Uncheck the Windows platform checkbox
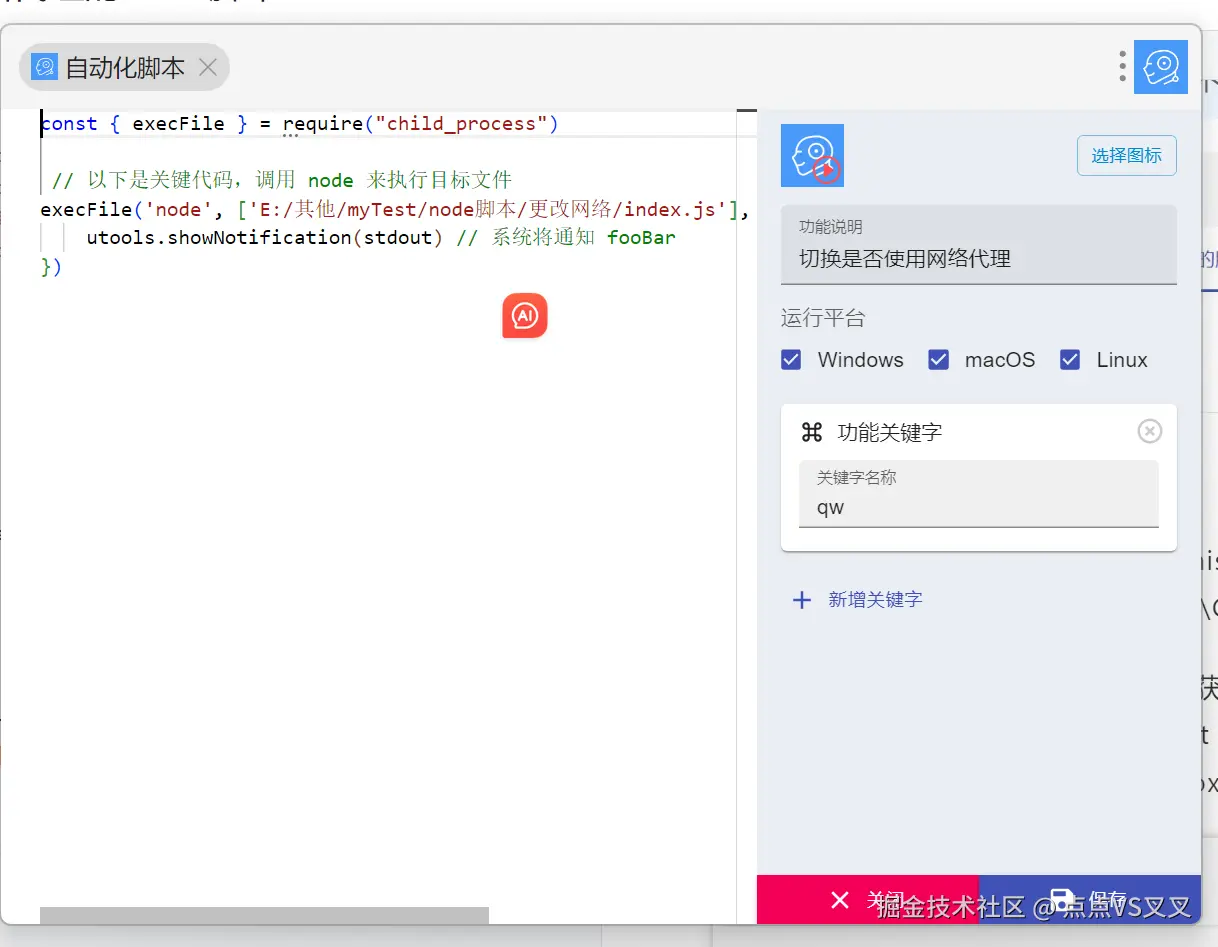Viewport: 1218px width, 947px height. click(x=791, y=360)
